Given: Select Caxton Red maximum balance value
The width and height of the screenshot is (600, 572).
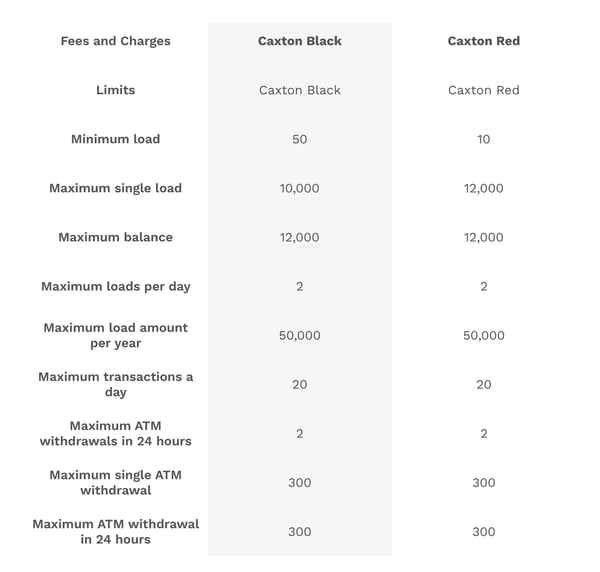Looking at the screenshot, I should pyautogui.click(x=484, y=237).
